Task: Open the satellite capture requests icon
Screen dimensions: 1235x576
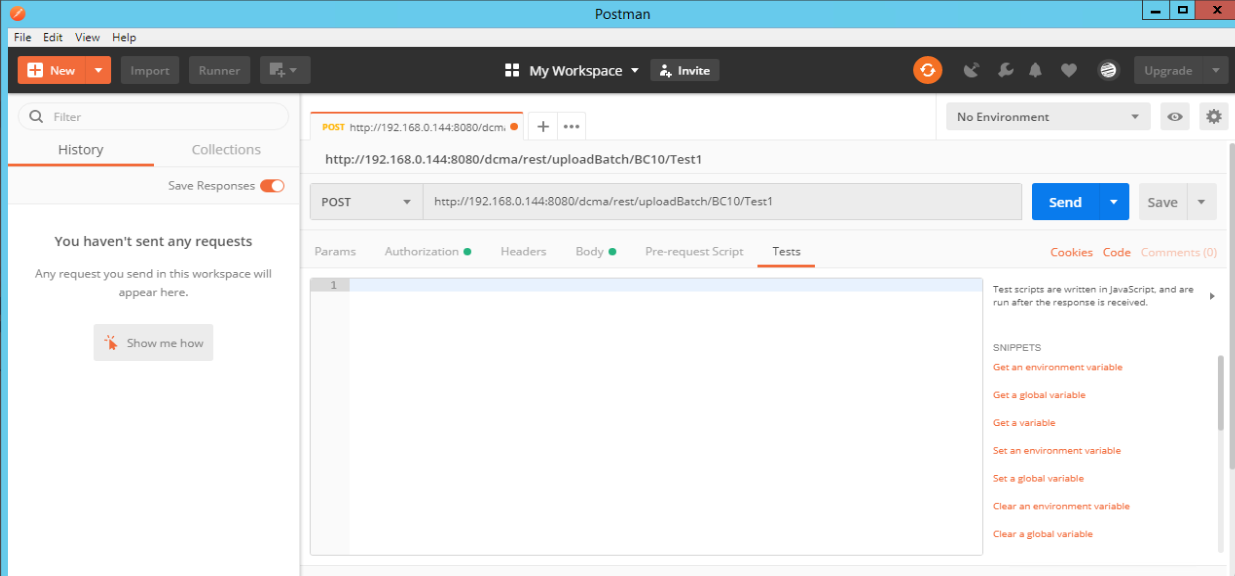Action: (x=971, y=70)
